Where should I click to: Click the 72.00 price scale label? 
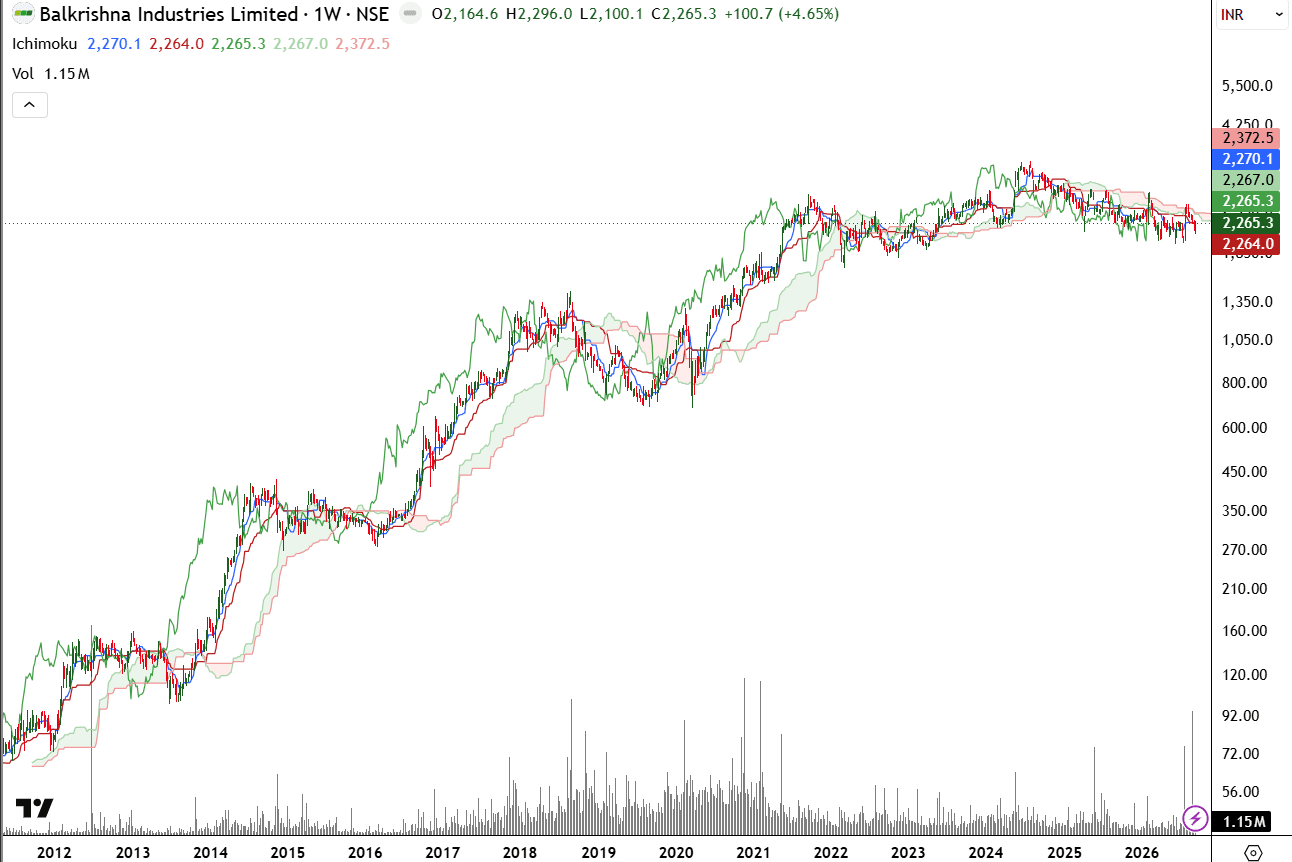click(x=1240, y=754)
